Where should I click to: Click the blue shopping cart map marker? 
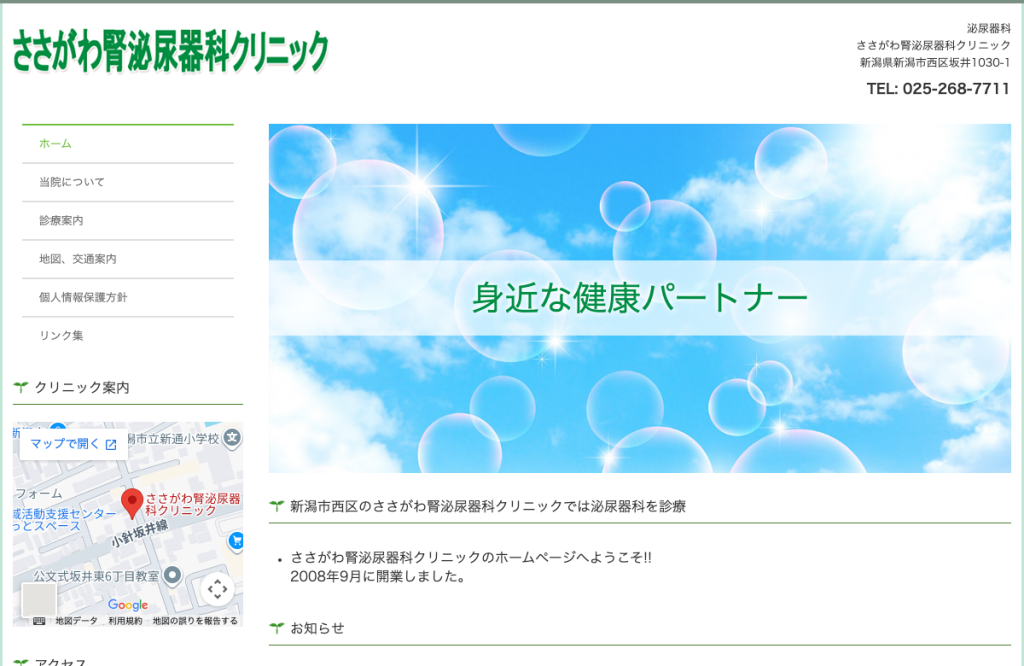(x=236, y=541)
